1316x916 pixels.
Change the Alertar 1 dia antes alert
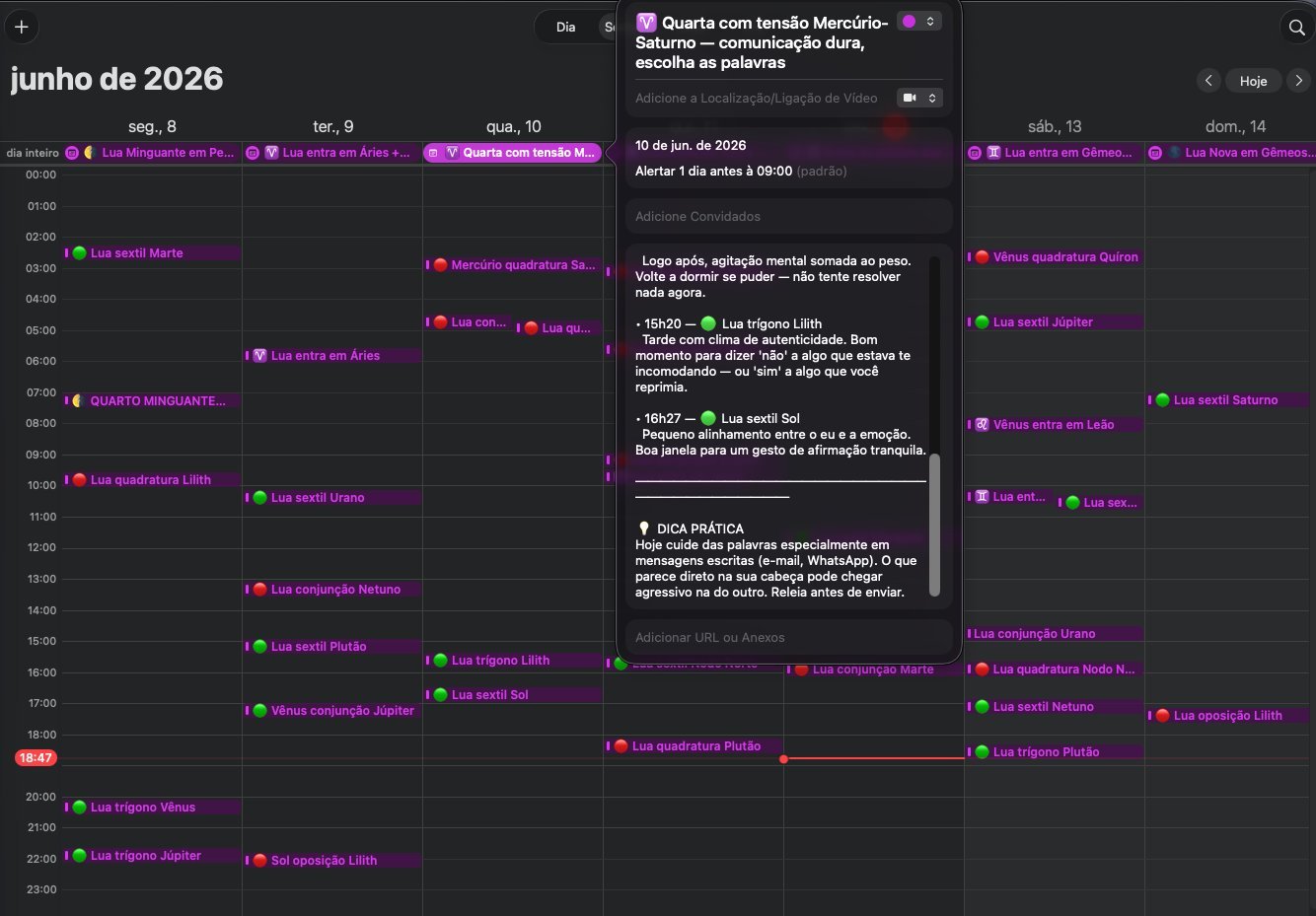741,171
